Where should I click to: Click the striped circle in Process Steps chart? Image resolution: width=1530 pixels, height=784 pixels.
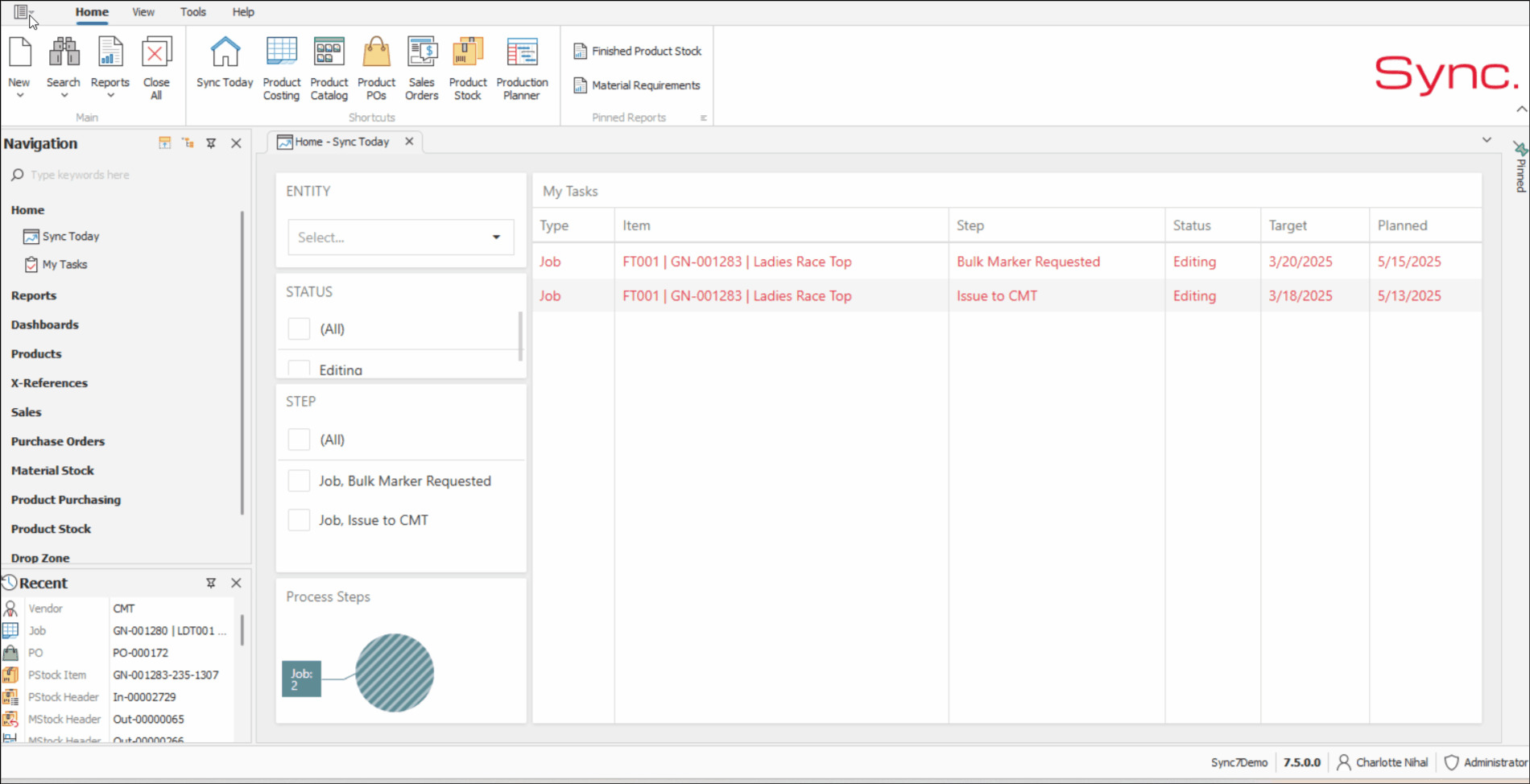395,673
